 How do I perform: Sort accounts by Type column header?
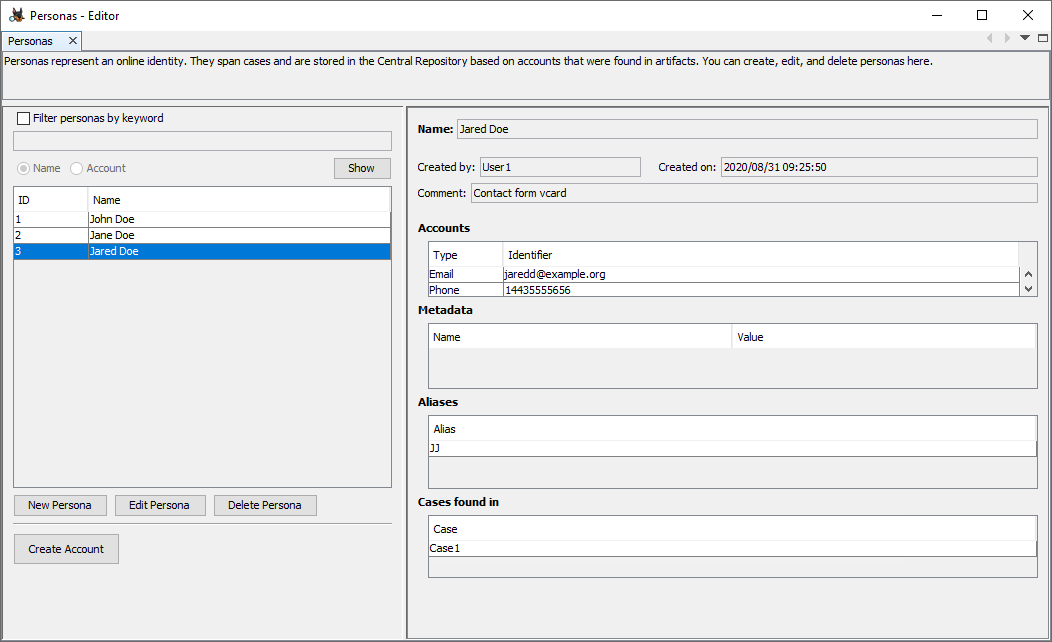(x=465, y=255)
